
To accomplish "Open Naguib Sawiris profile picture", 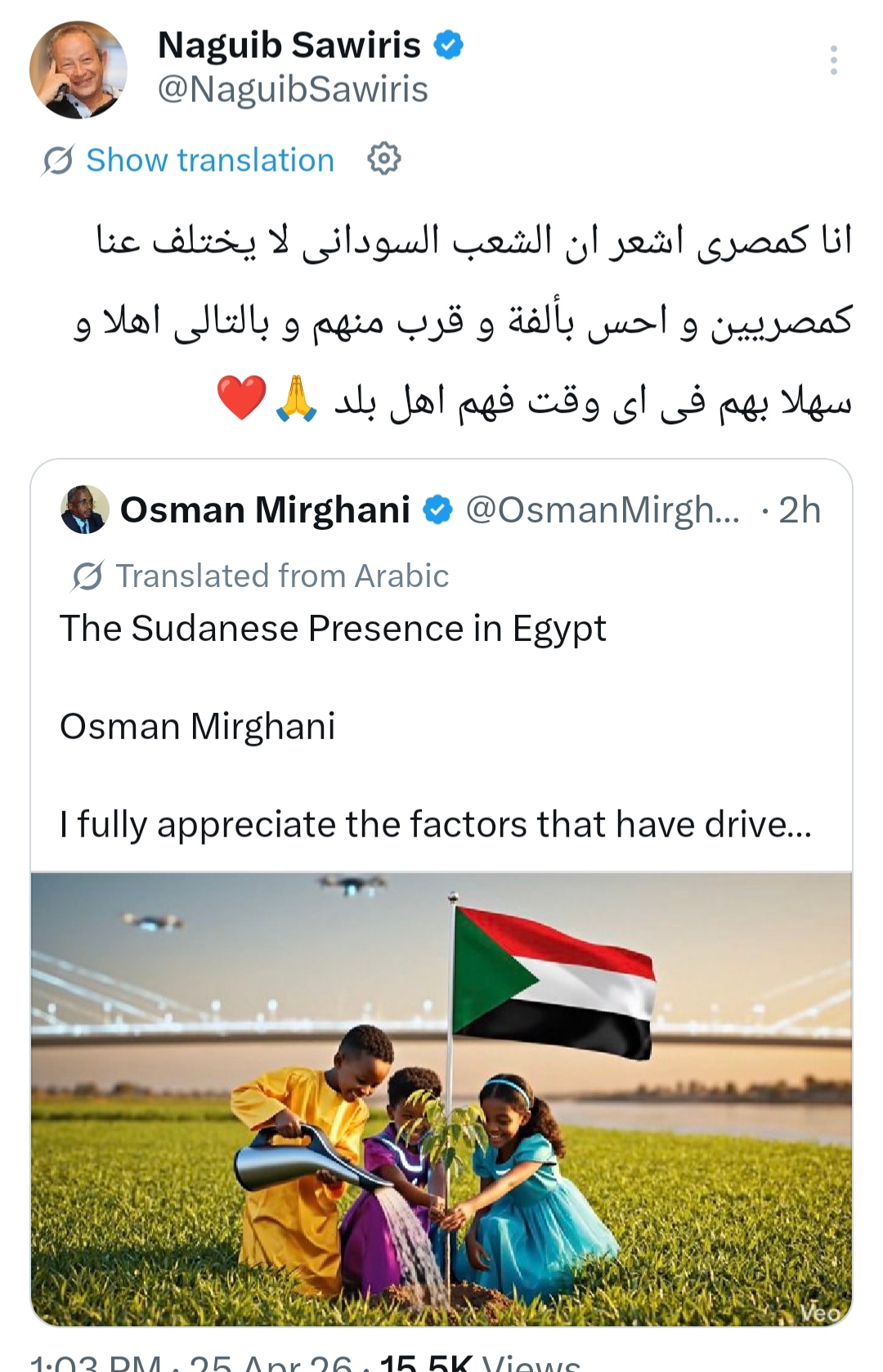I will point(78,70).
